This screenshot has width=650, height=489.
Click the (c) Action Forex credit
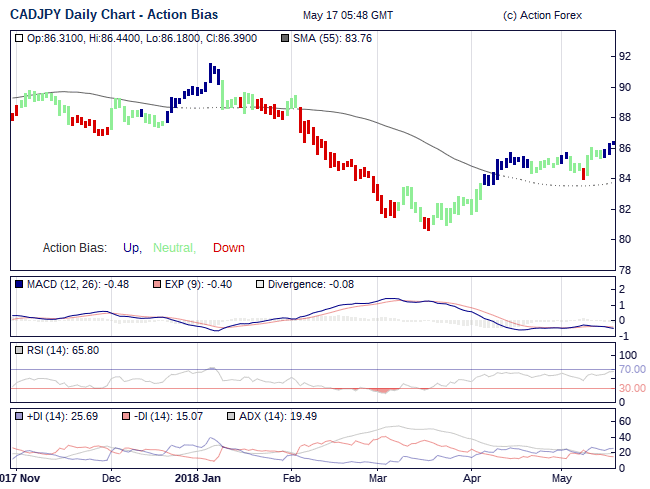tap(542, 15)
